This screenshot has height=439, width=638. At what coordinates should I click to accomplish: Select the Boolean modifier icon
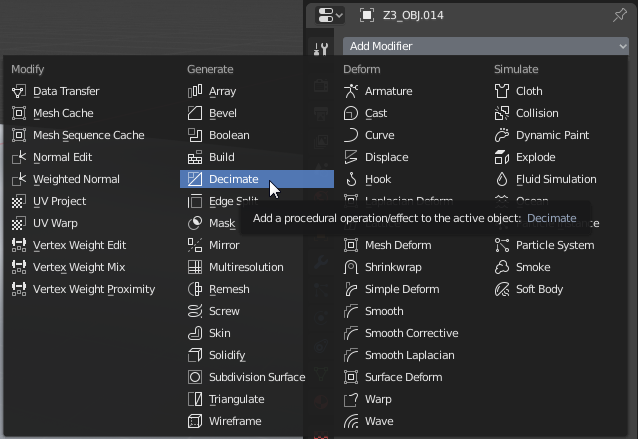click(196, 135)
